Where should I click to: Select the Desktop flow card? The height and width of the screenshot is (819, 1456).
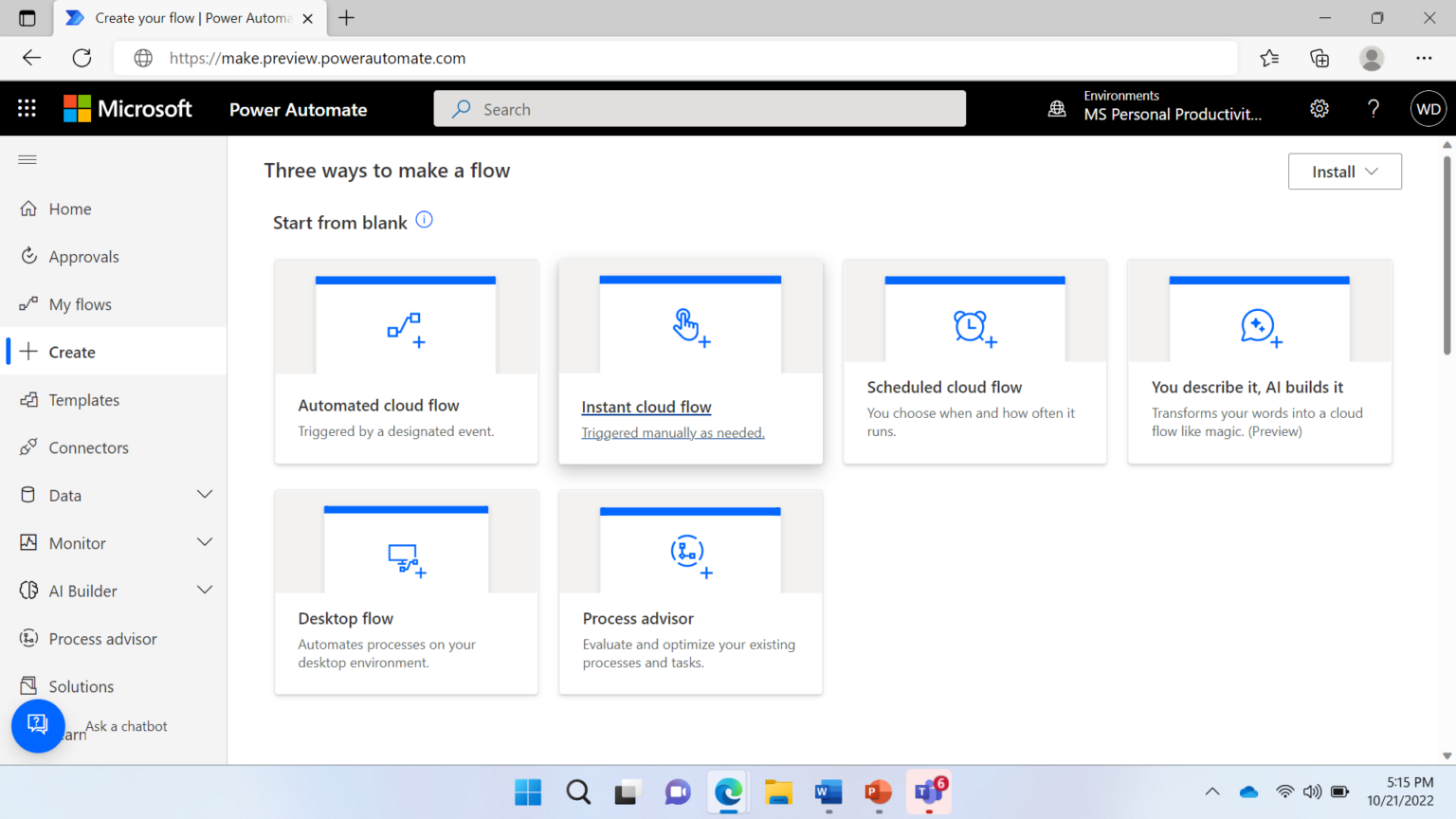pos(406,591)
